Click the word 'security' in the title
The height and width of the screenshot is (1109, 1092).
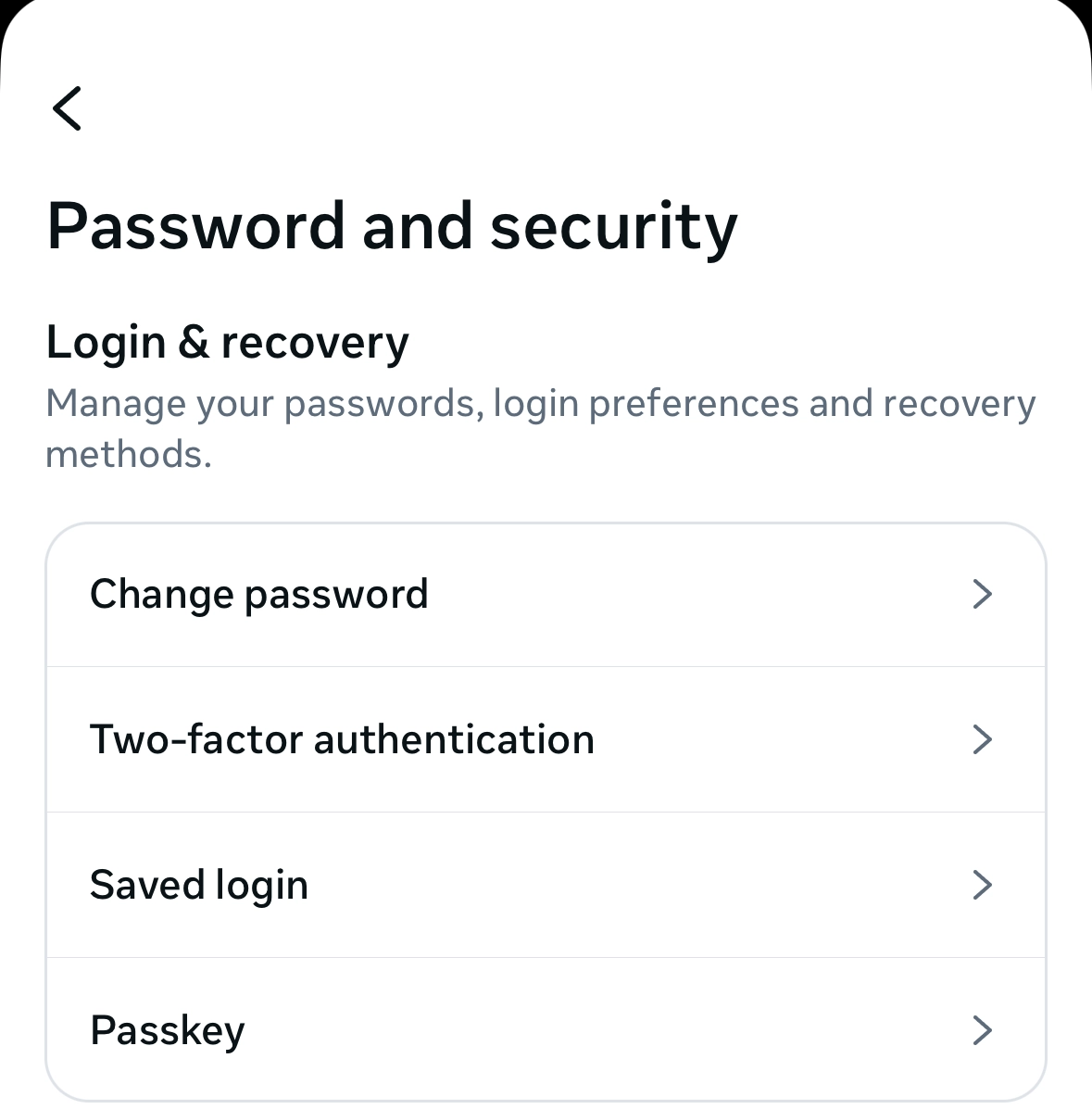(x=613, y=226)
